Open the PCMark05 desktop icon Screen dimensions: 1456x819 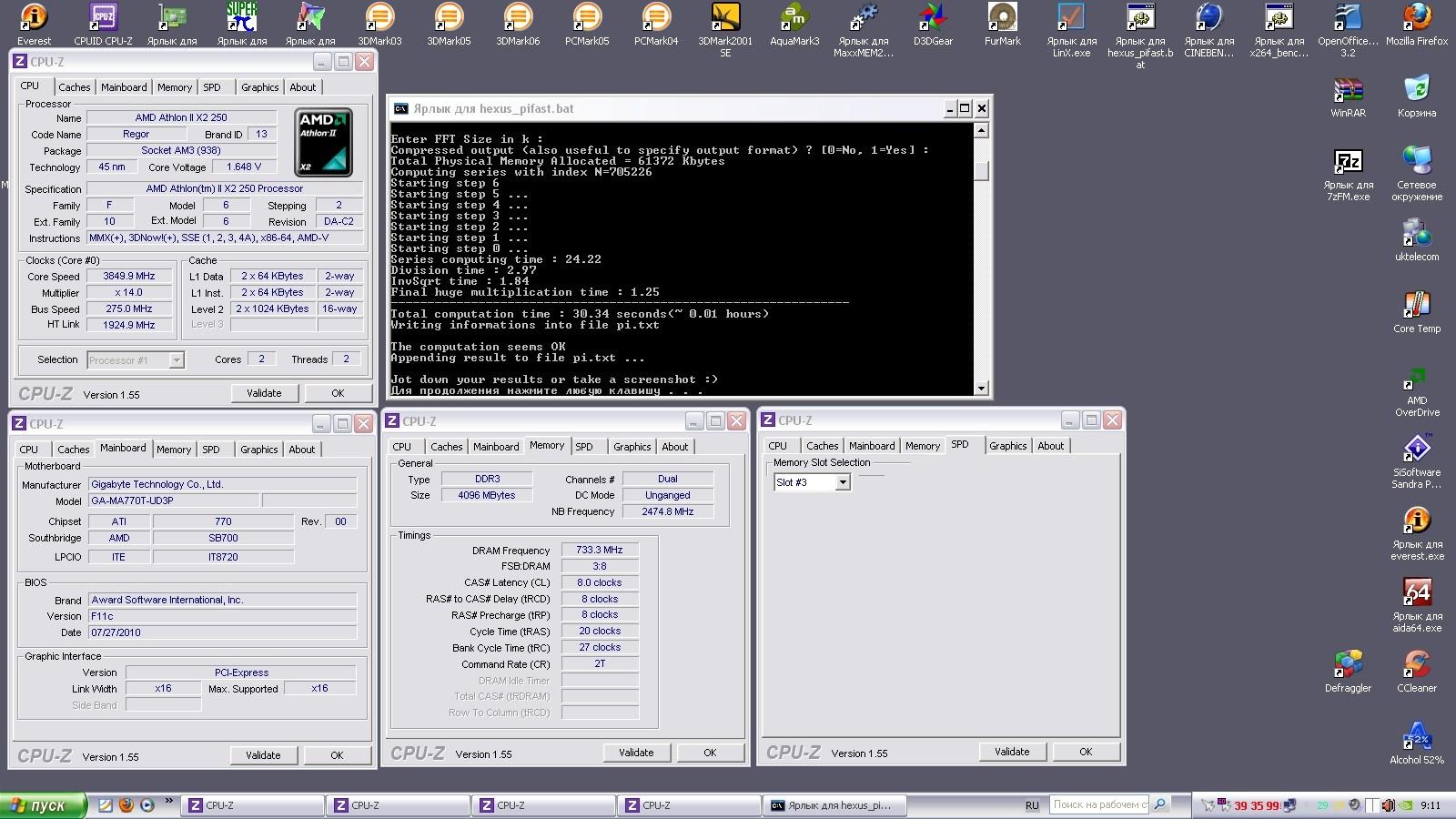(x=587, y=24)
